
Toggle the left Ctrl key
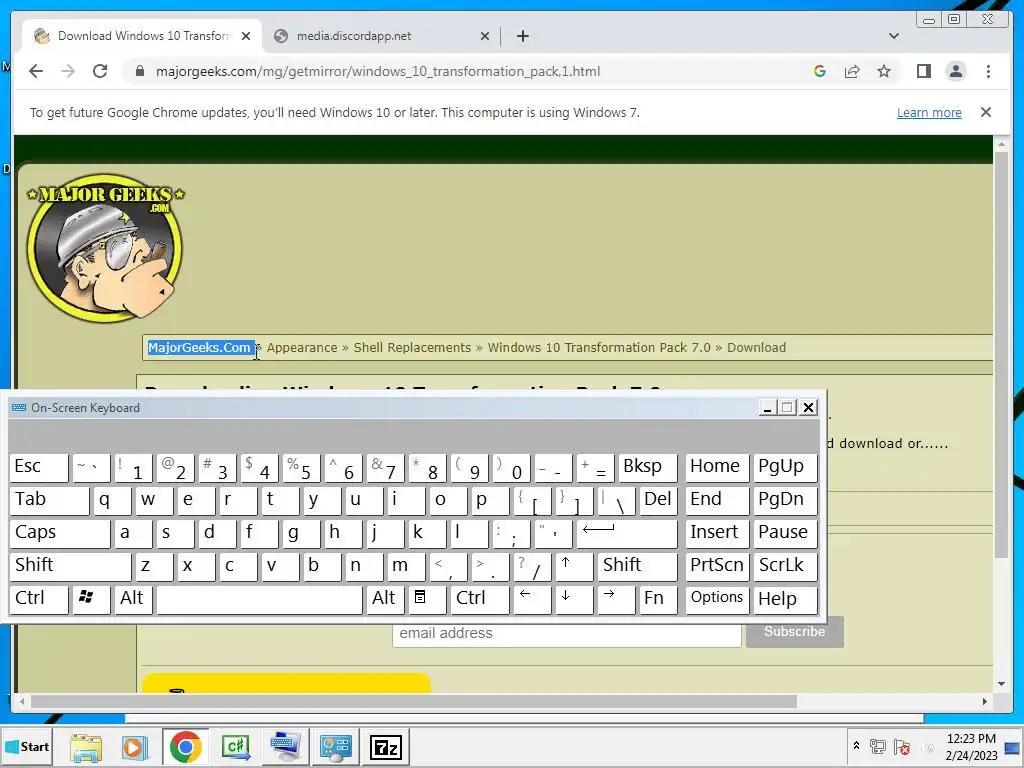click(x=39, y=600)
